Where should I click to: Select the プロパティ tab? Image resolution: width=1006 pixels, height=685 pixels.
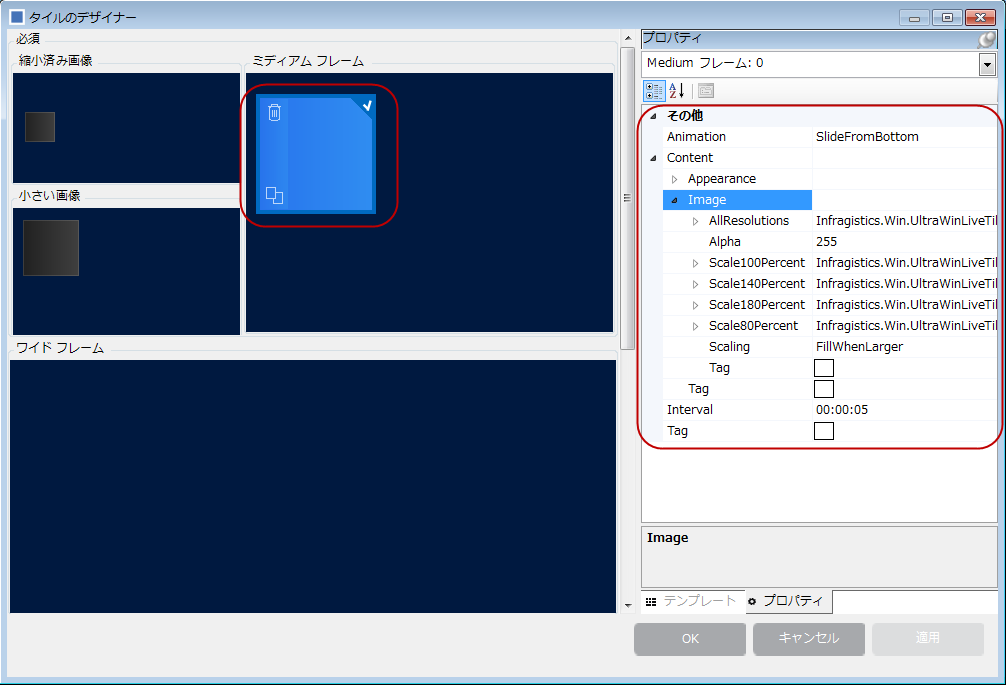point(788,601)
